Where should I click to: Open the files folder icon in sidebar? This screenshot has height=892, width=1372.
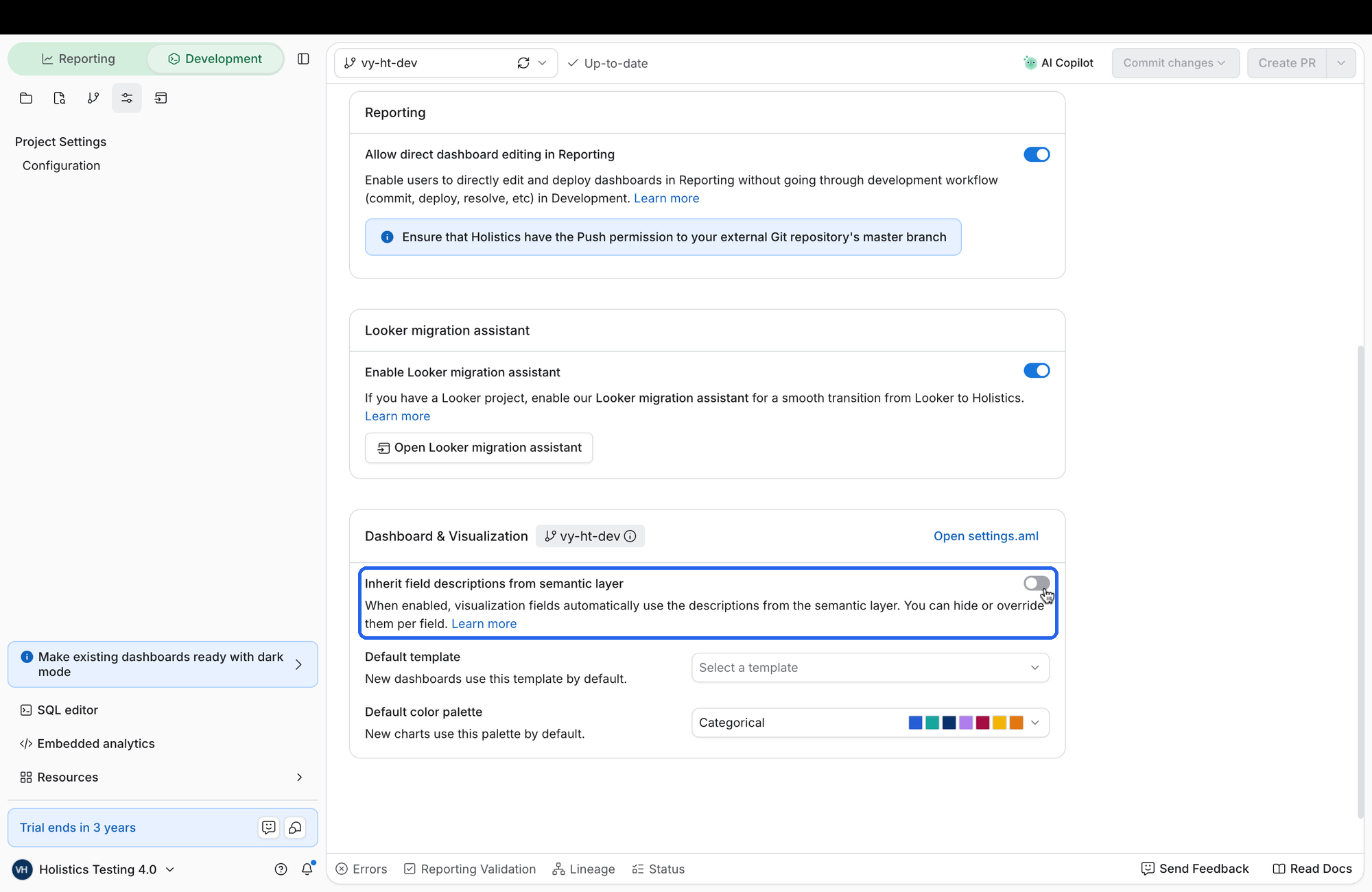26,98
